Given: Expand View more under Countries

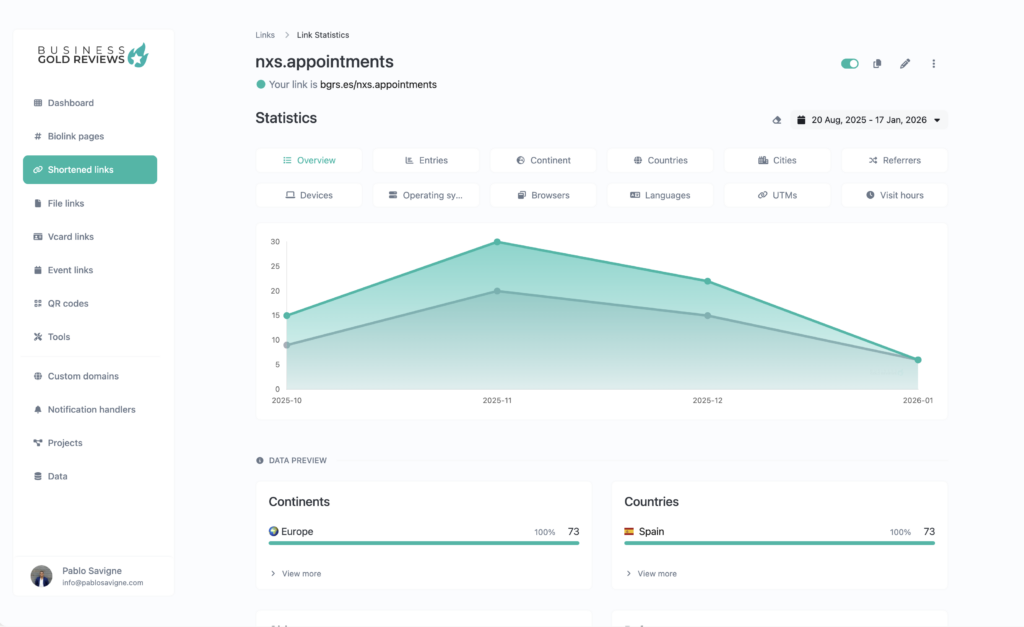Looking at the screenshot, I should coord(652,573).
